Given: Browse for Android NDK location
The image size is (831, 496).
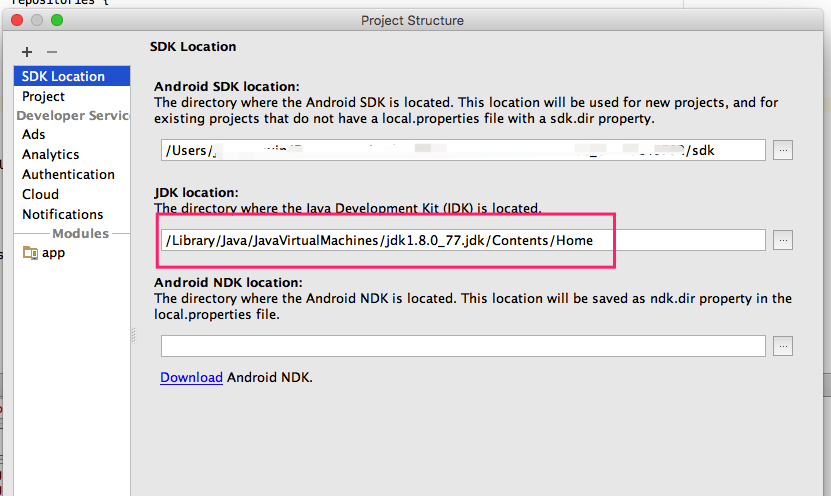Looking at the screenshot, I should coord(783,346).
